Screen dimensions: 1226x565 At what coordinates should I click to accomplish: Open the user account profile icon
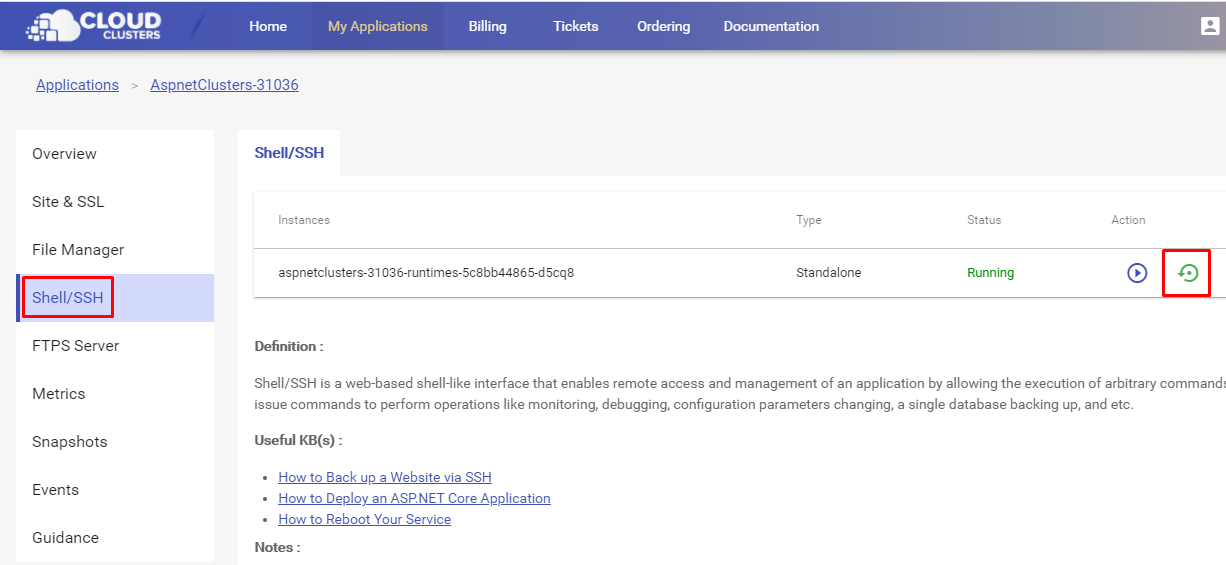[x=1210, y=27]
